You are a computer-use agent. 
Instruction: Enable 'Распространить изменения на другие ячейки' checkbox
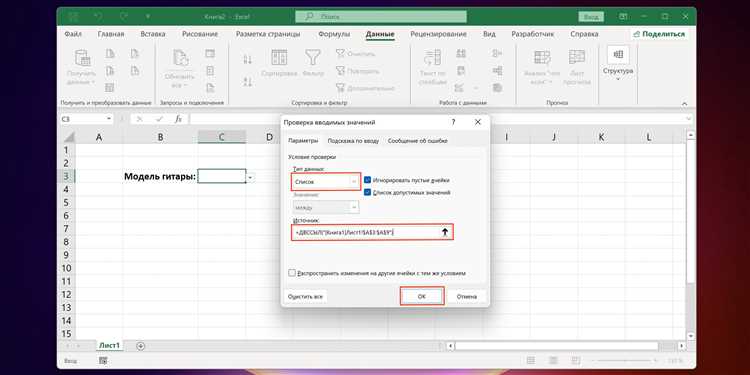pos(292,273)
